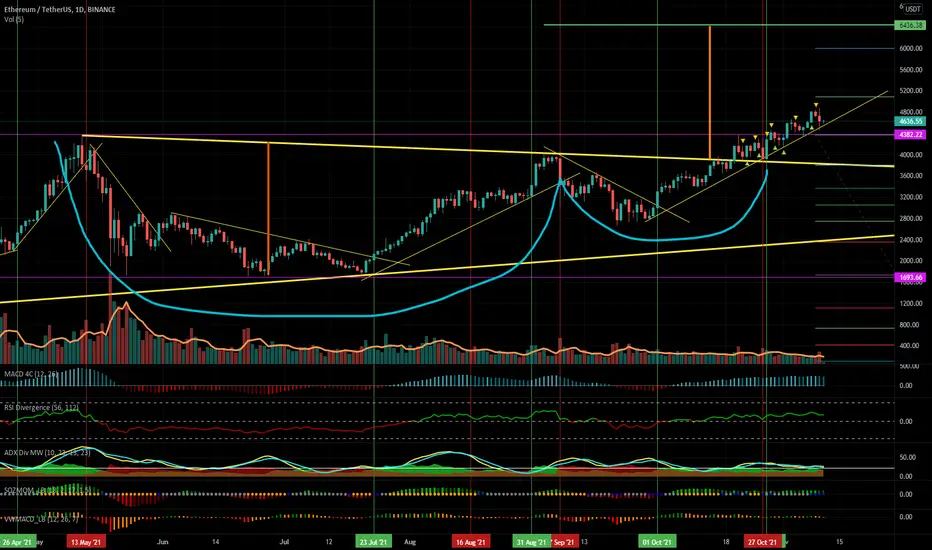Select the orange vertical line in late June
Screen dimensions: 932x550
click(268, 208)
